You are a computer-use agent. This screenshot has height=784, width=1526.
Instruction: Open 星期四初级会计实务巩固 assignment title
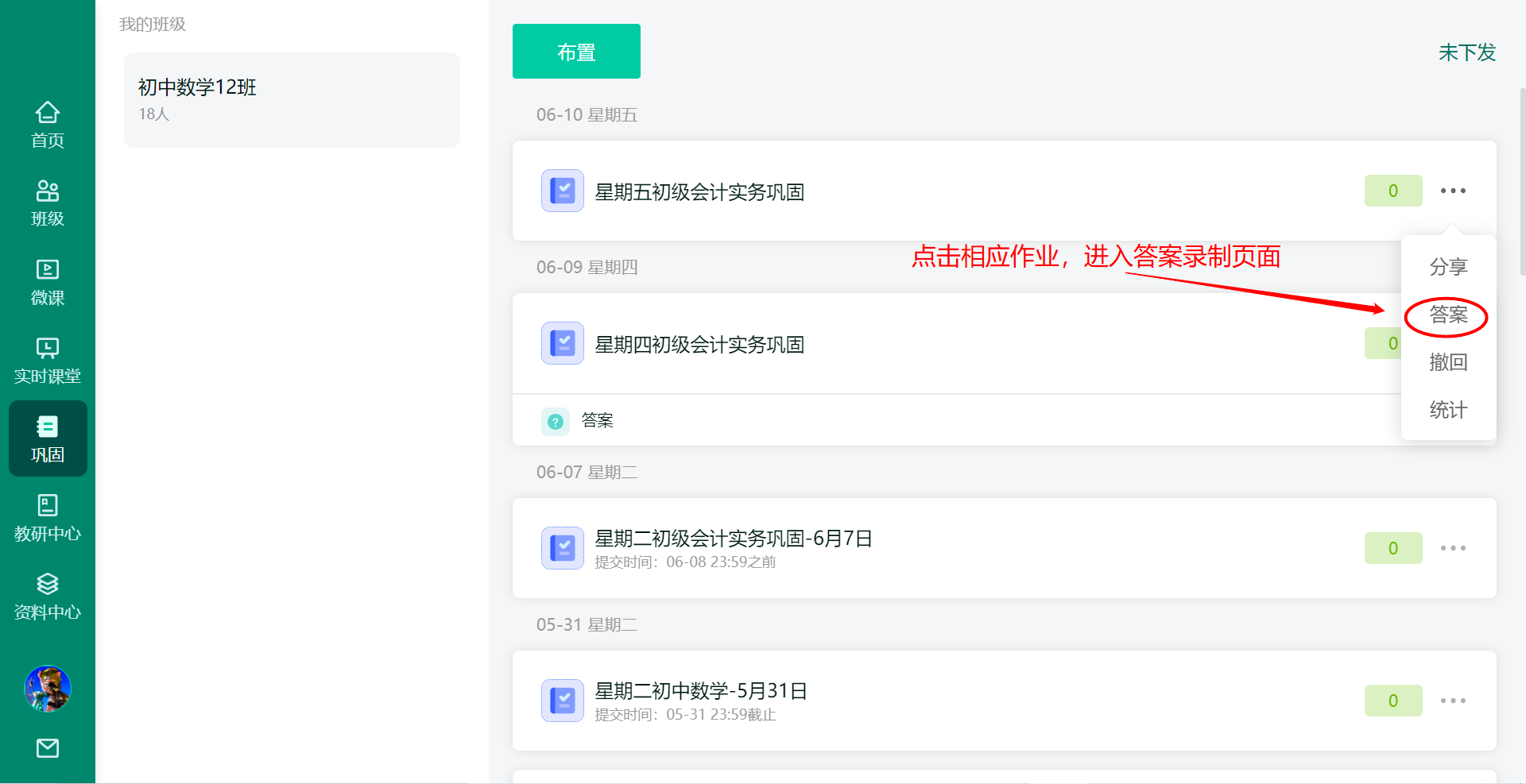tap(699, 345)
